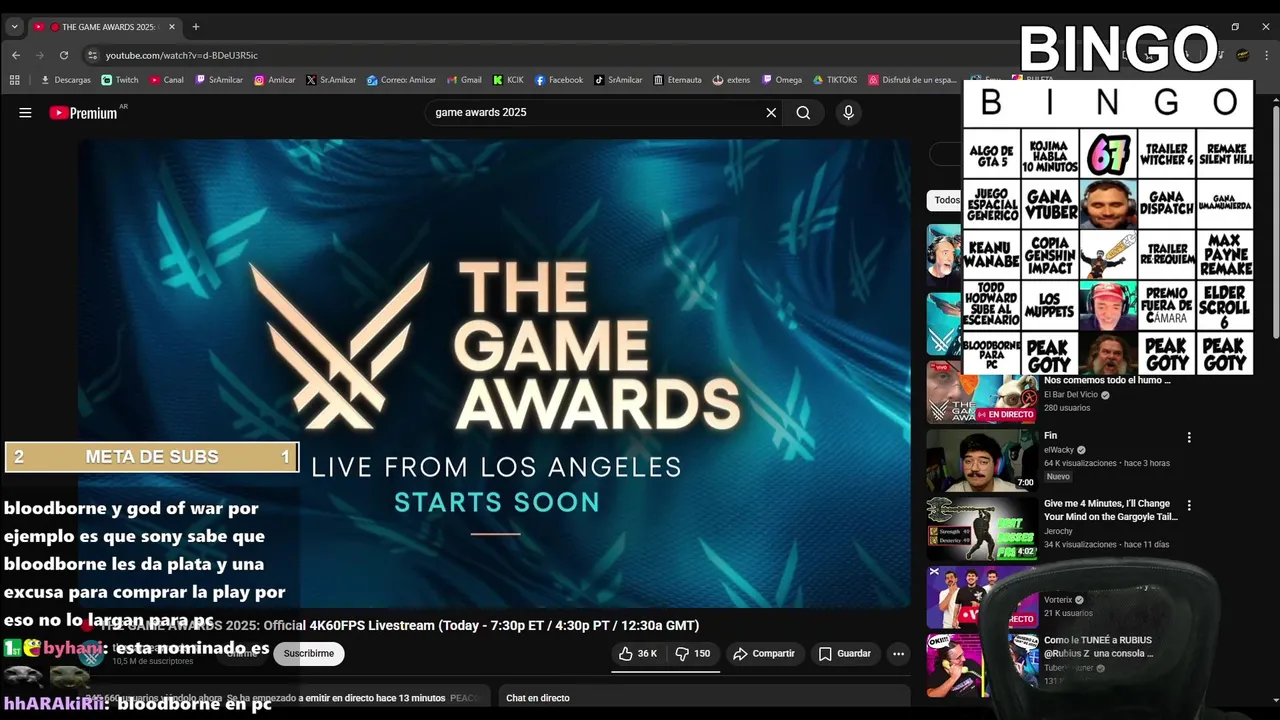Open the Jerochy channel name
This screenshot has height=720, width=1280.
(x=1058, y=531)
